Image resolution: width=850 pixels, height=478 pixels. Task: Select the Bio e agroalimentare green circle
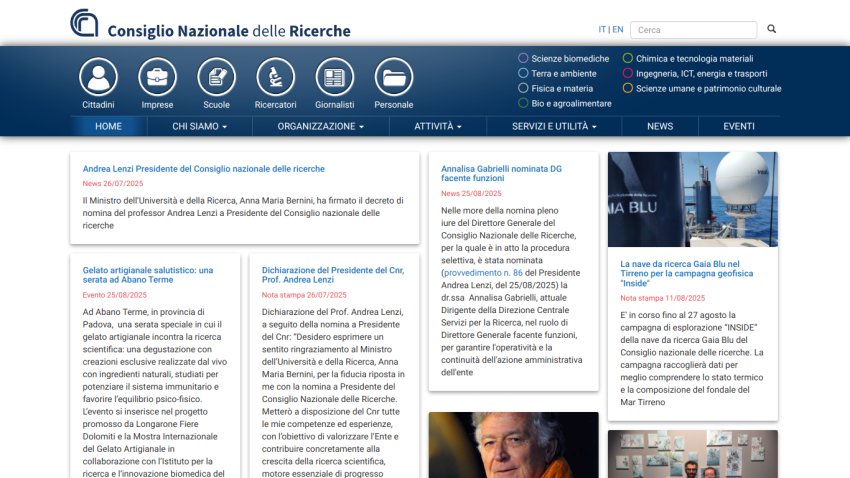pos(523,103)
